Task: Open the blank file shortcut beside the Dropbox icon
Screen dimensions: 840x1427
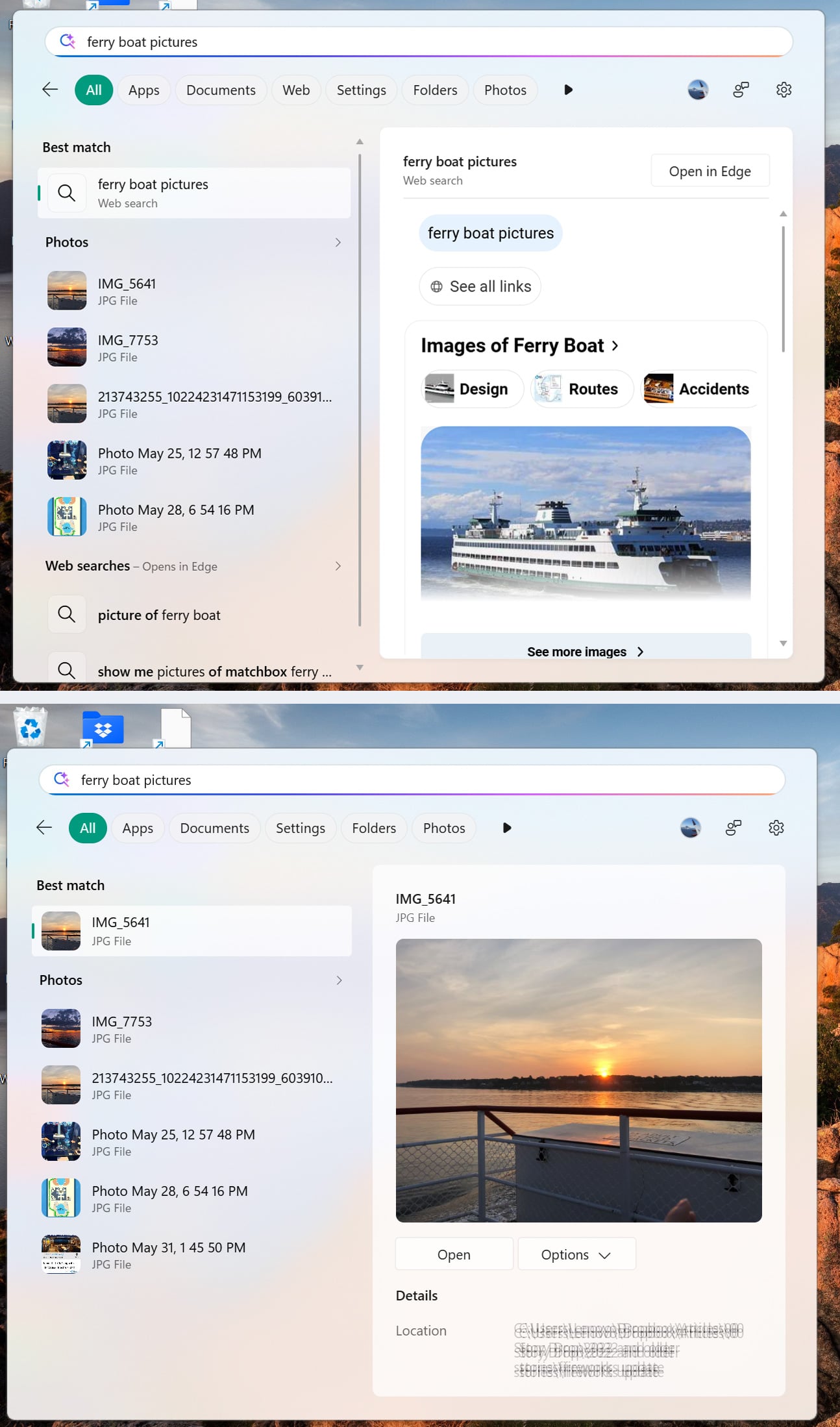Action: [174, 728]
